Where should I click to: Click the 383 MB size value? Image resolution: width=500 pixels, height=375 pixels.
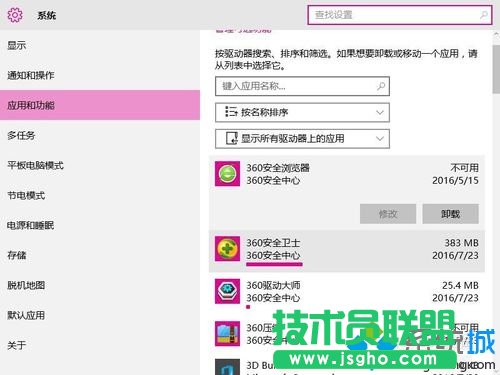pos(461,243)
